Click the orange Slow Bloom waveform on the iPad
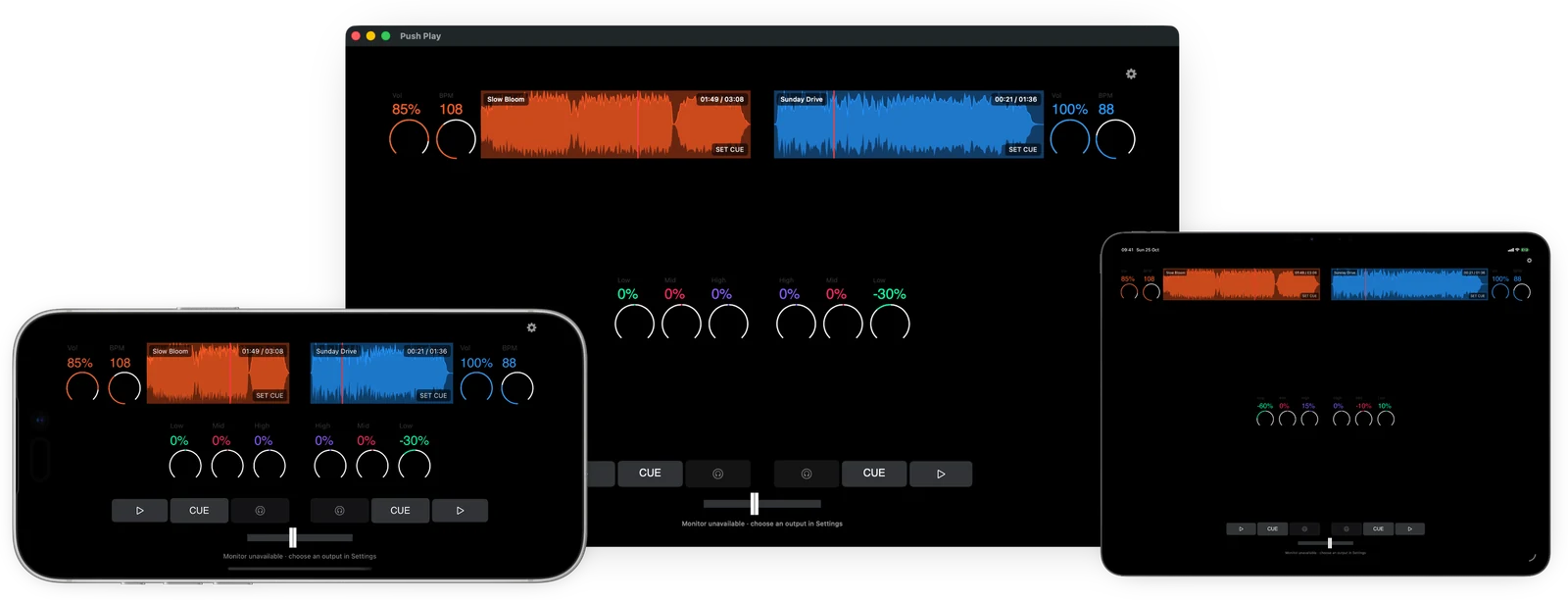1568x600 pixels. 1241,283
